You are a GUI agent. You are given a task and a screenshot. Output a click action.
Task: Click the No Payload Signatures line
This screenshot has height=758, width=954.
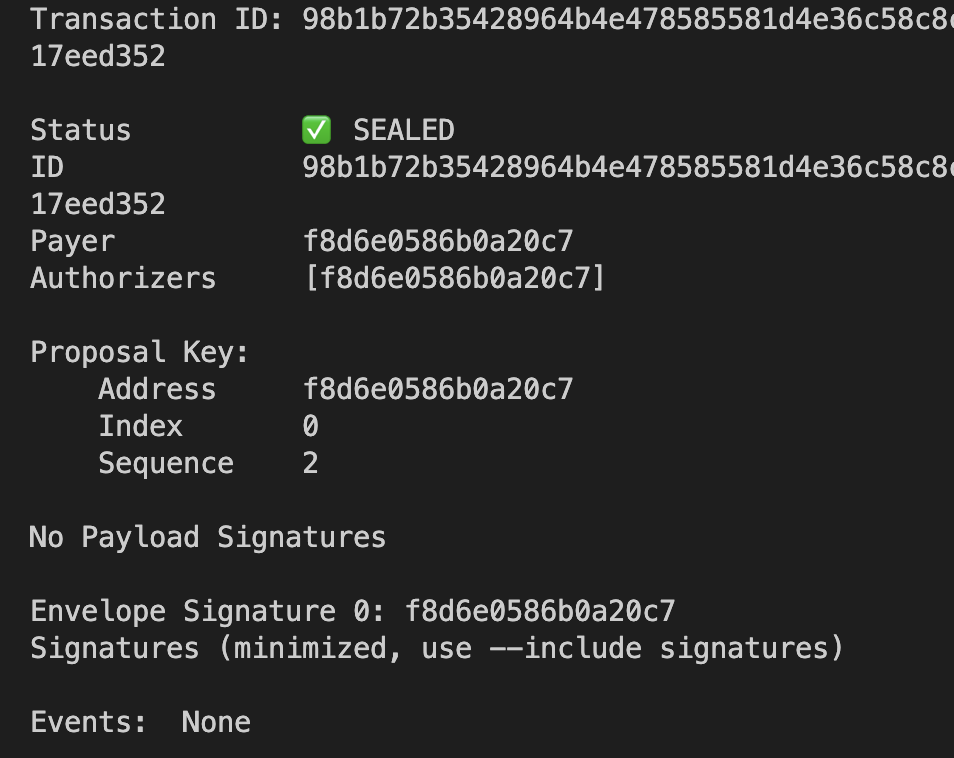pyautogui.click(x=207, y=537)
